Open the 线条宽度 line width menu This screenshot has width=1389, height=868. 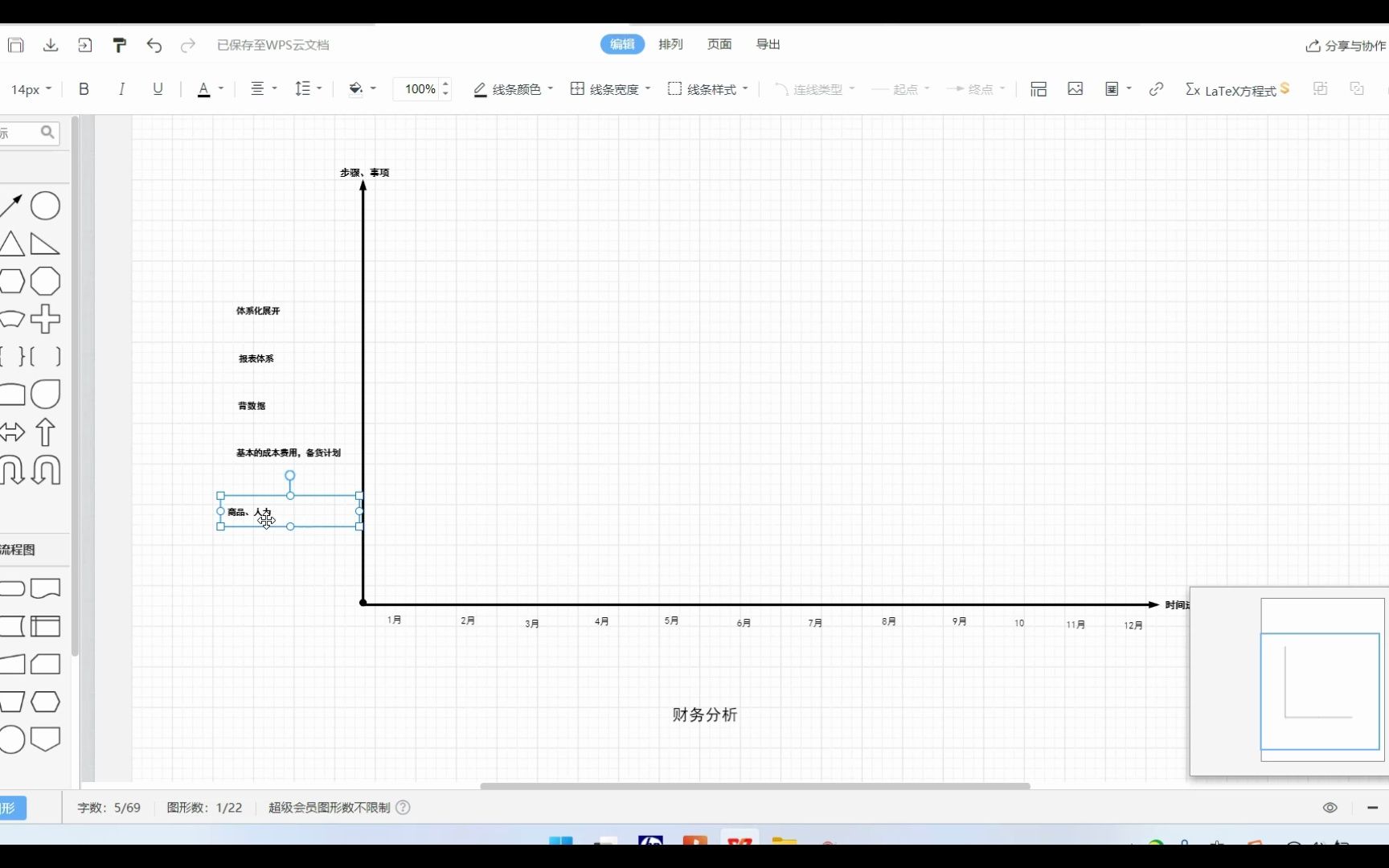(x=610, y=89)
